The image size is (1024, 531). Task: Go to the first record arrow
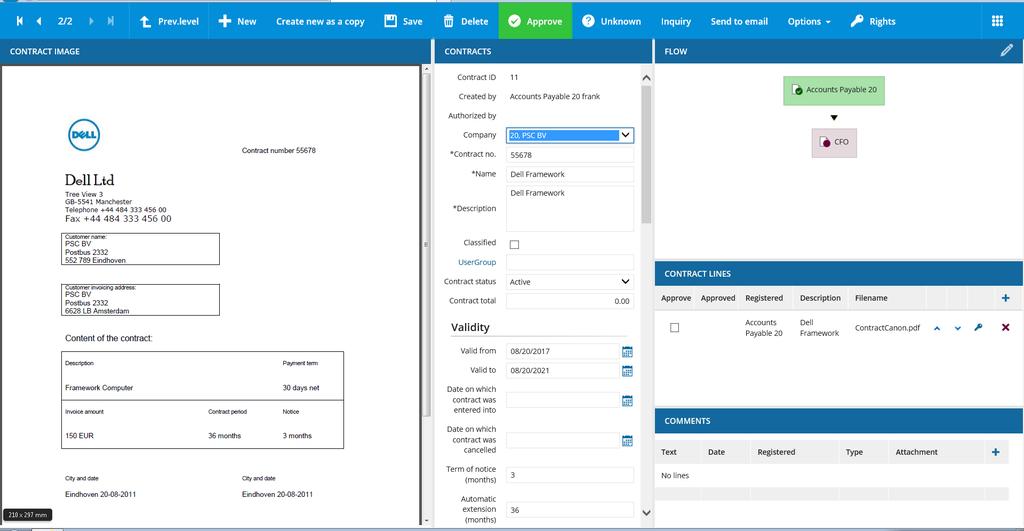click(20, 21)
